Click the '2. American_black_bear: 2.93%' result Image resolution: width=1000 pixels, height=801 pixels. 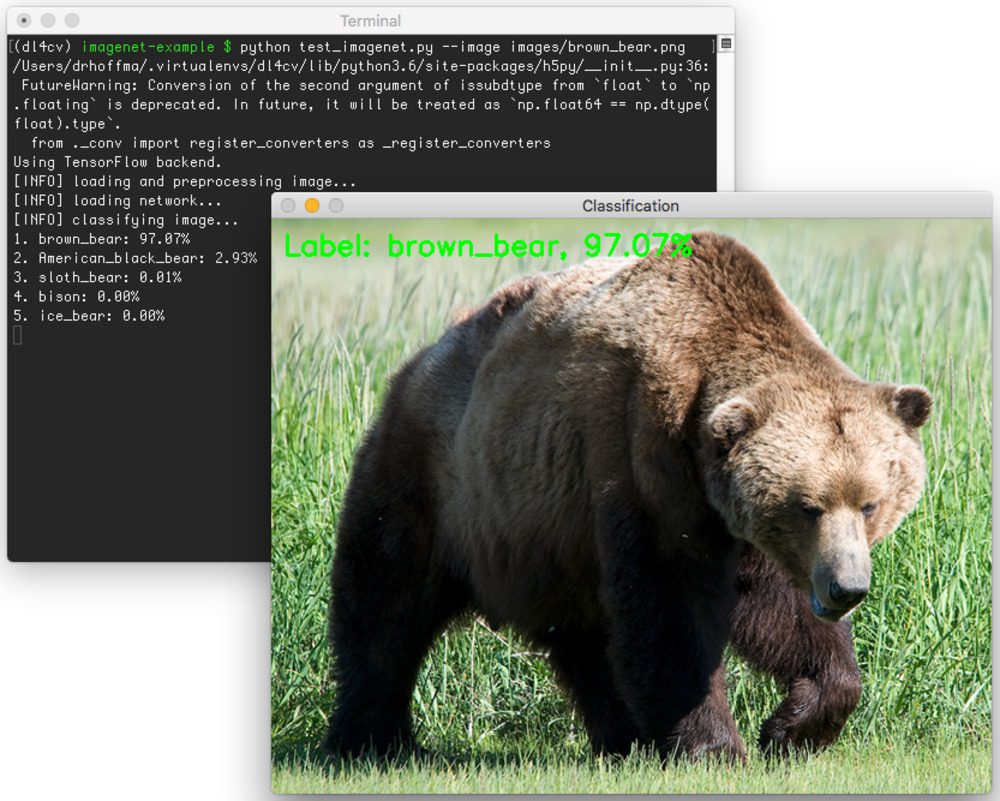pos(135,258)
